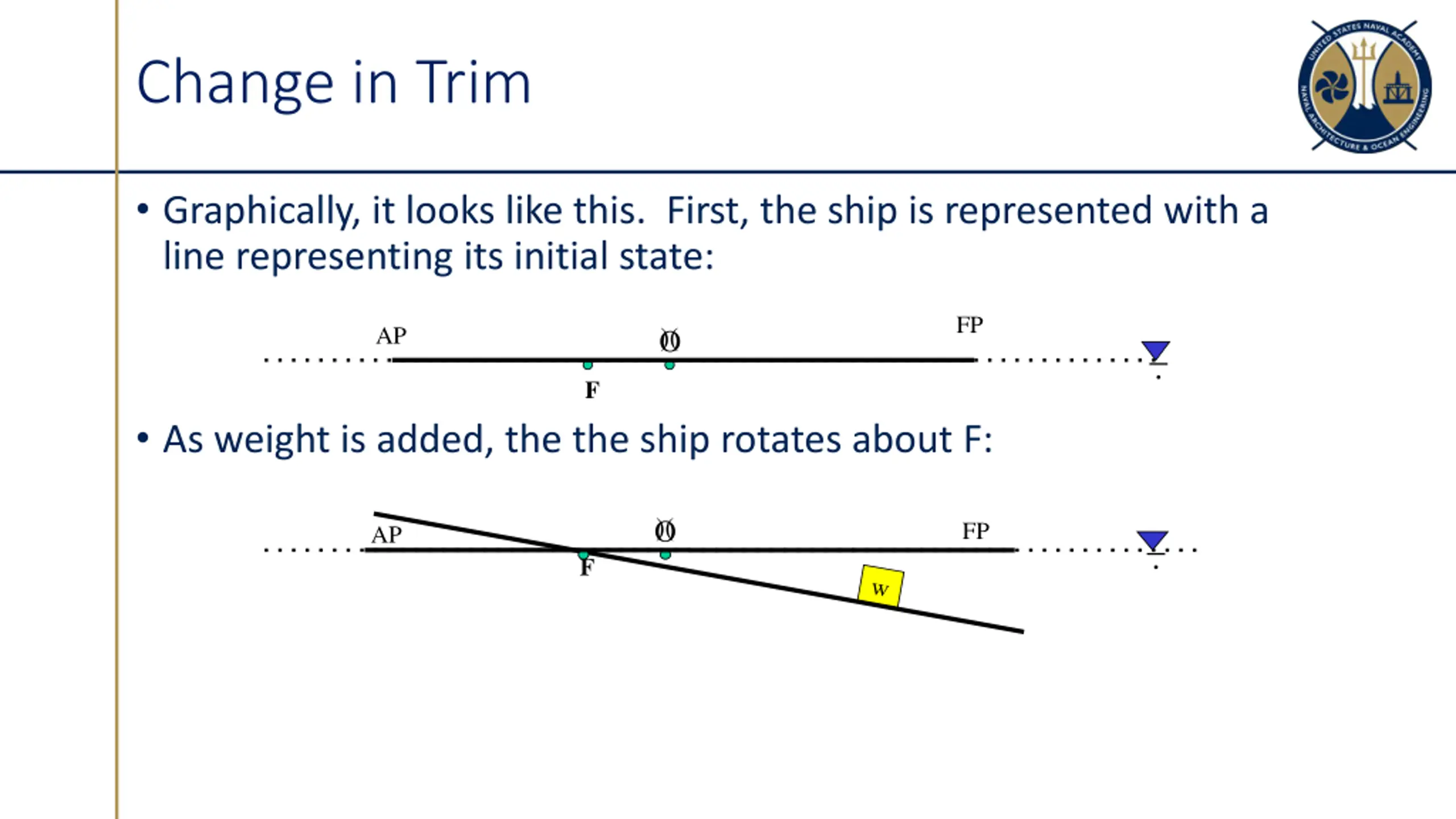Select the AP label in the upper diagram
Screen dimensions: 1456x819
point(391,336)
